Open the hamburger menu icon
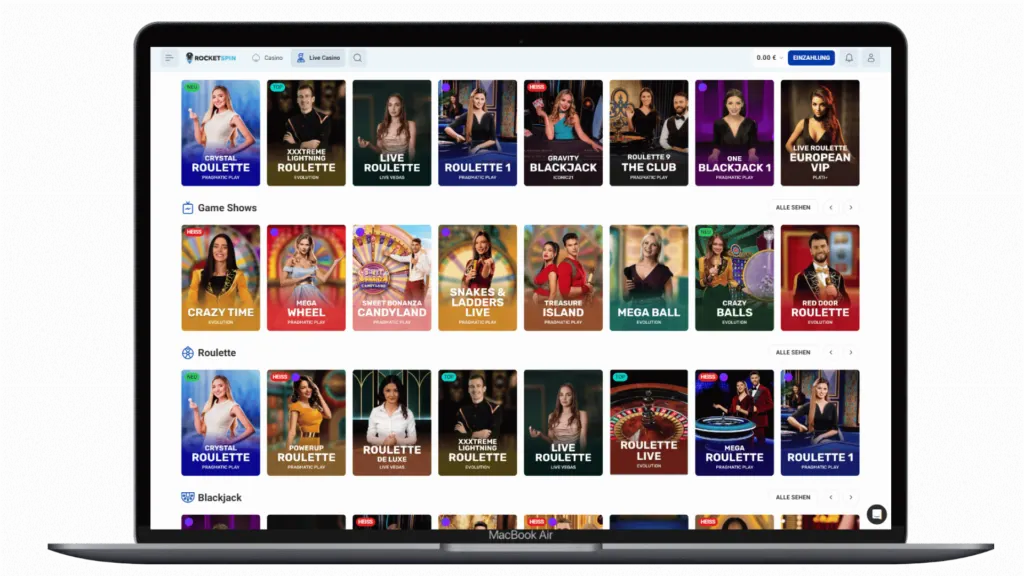Image resolution: width=1024 pixels, height=576 pixels. [169, 58]
